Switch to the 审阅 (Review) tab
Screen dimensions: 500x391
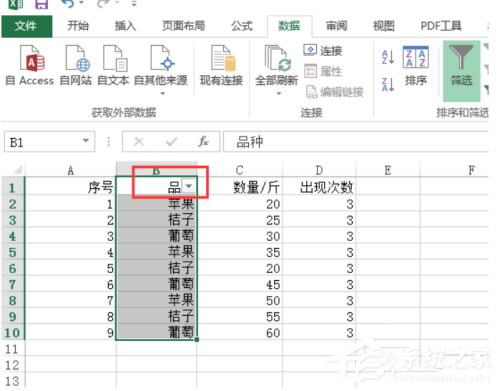[x=336, y=26]
